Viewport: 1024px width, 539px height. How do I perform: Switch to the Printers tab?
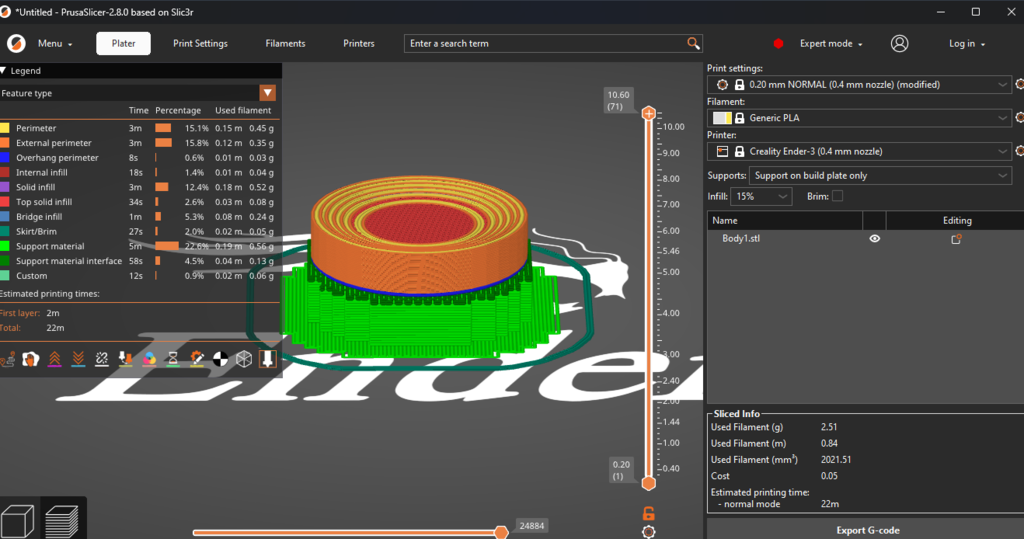(x=359, y=43)
